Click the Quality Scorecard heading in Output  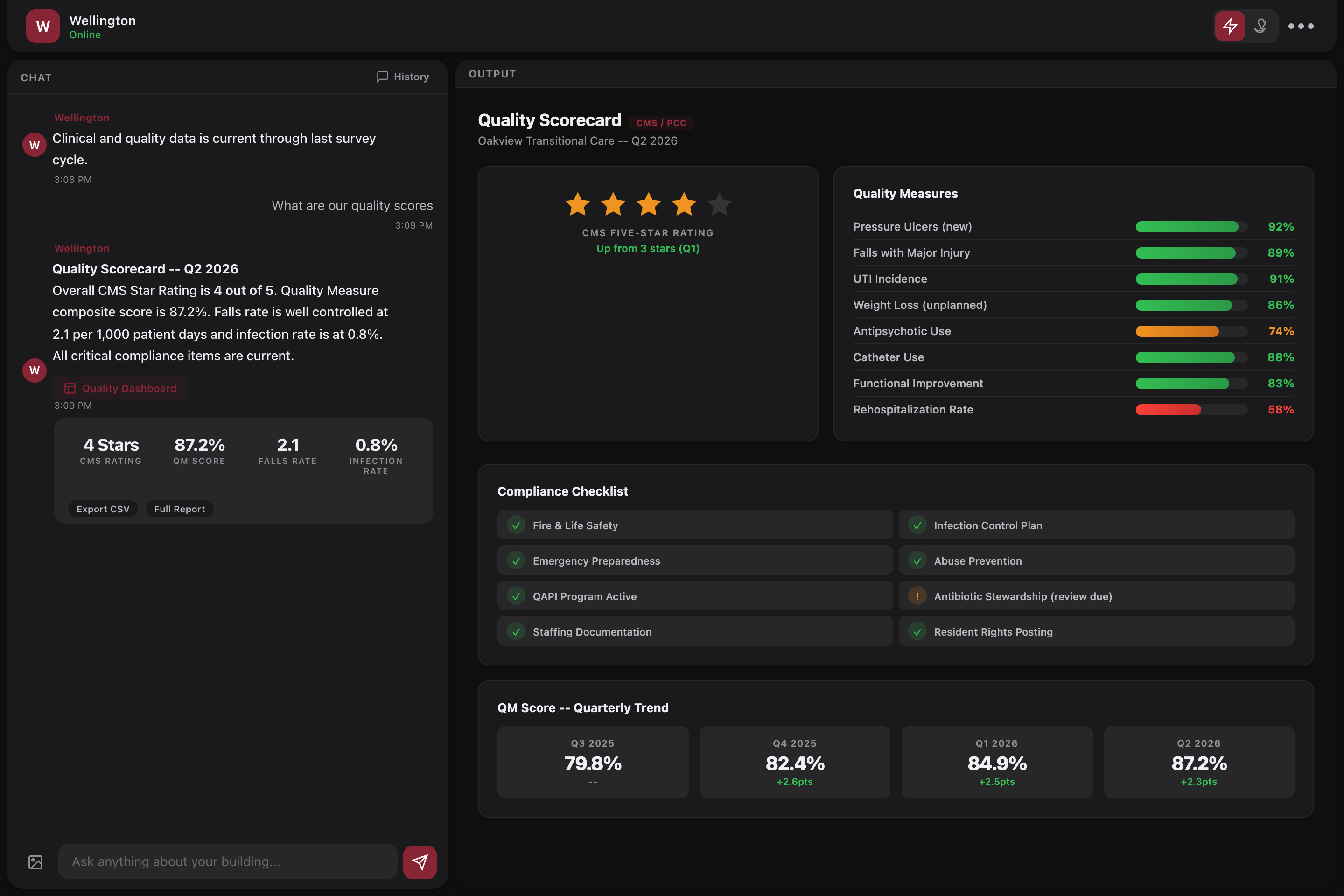pos(550,120)
